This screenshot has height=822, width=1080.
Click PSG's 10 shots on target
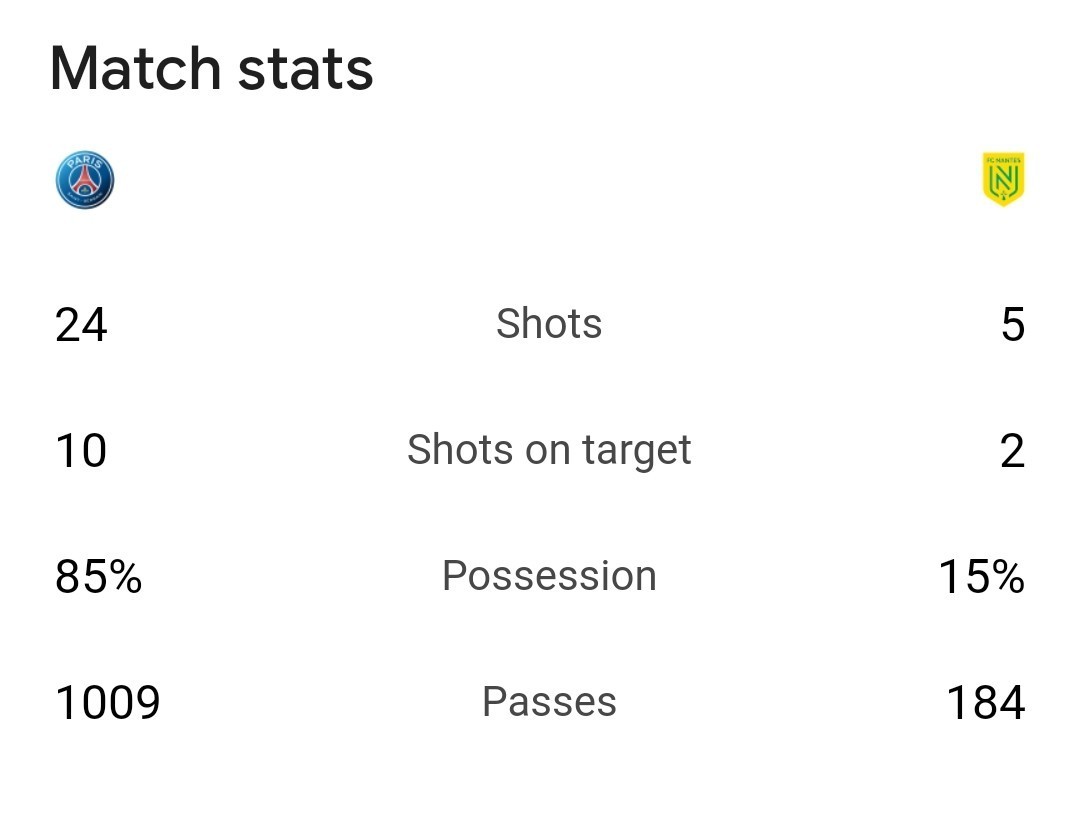click(81, 451)
